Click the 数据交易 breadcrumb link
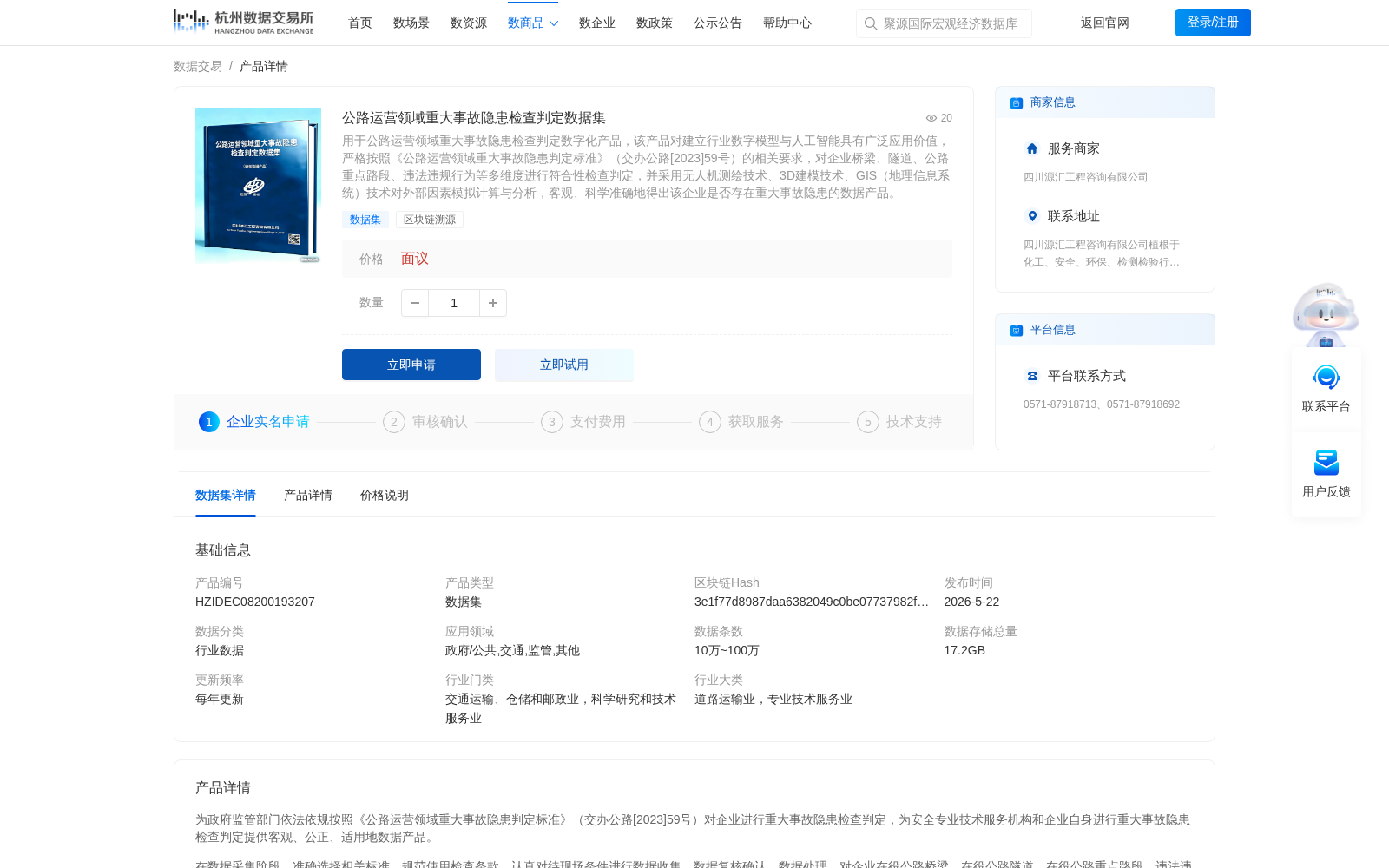Viewport: 1389px width, 868px height. [198, 66]
